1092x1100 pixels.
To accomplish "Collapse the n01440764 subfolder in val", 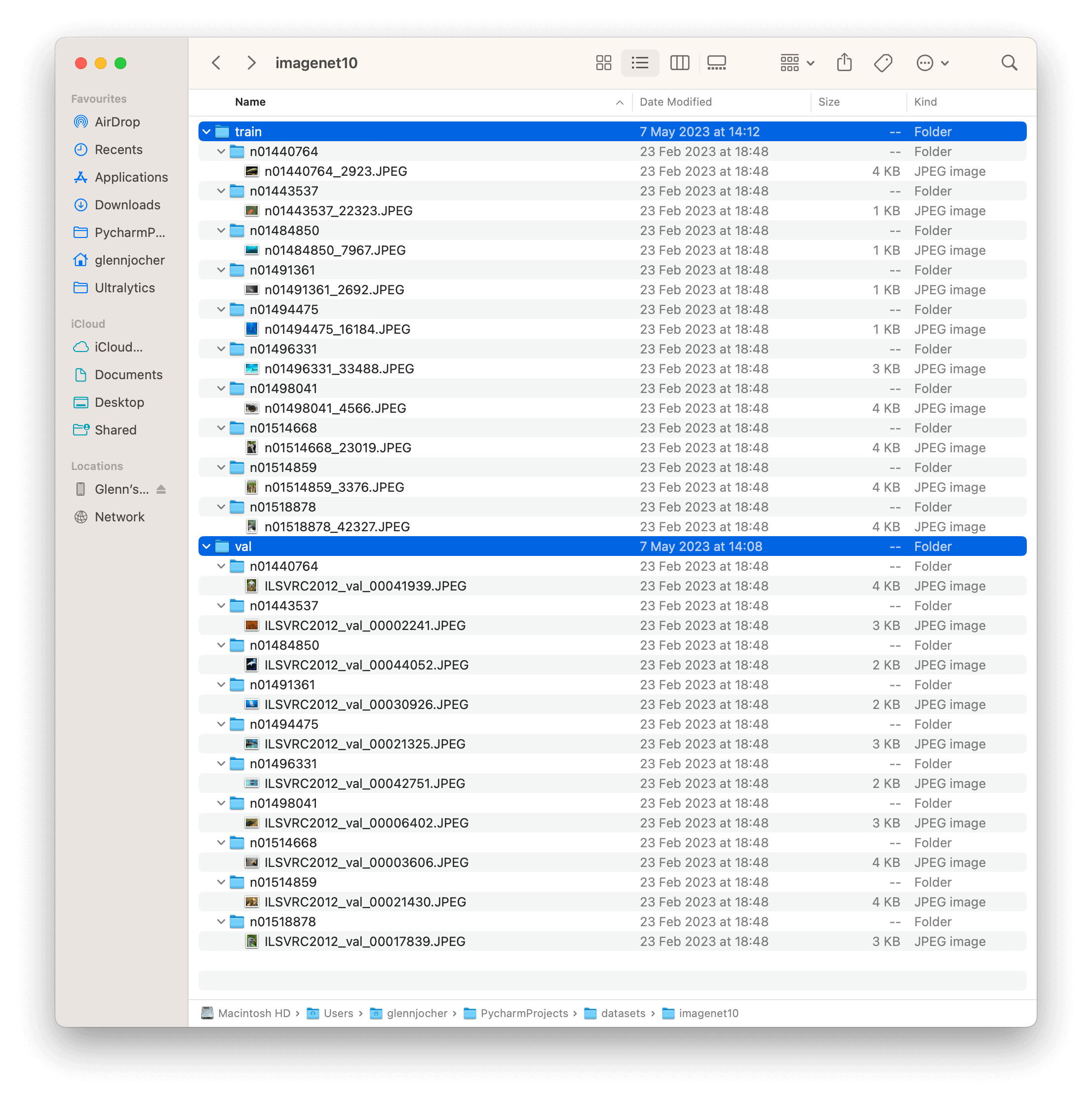I will [221, 566].
